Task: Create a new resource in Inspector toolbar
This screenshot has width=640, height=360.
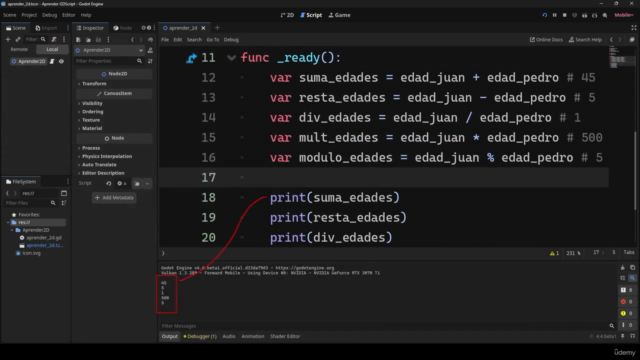Action: (x=78, y=40)
